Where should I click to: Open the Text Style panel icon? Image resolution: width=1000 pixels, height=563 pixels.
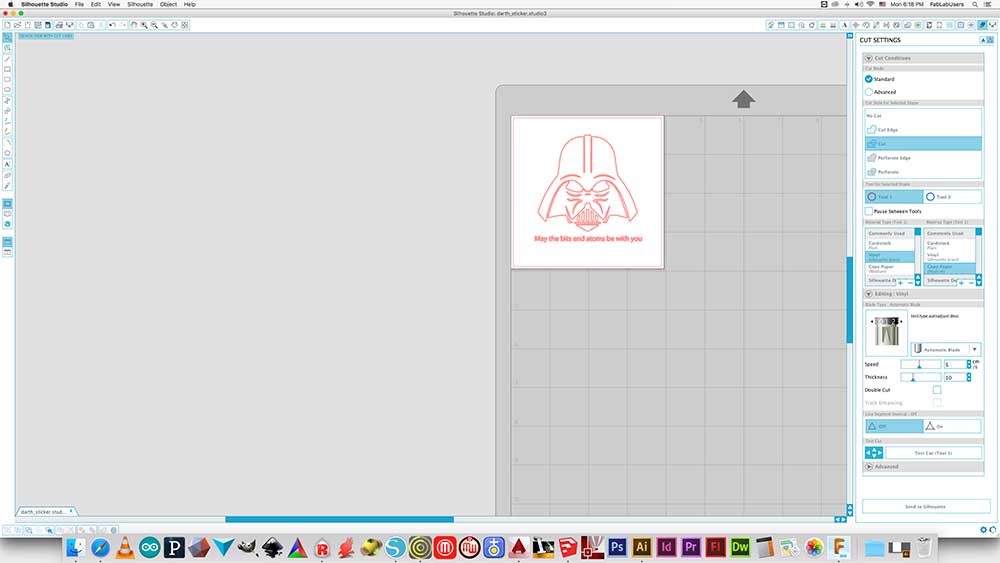pos(844,25)
